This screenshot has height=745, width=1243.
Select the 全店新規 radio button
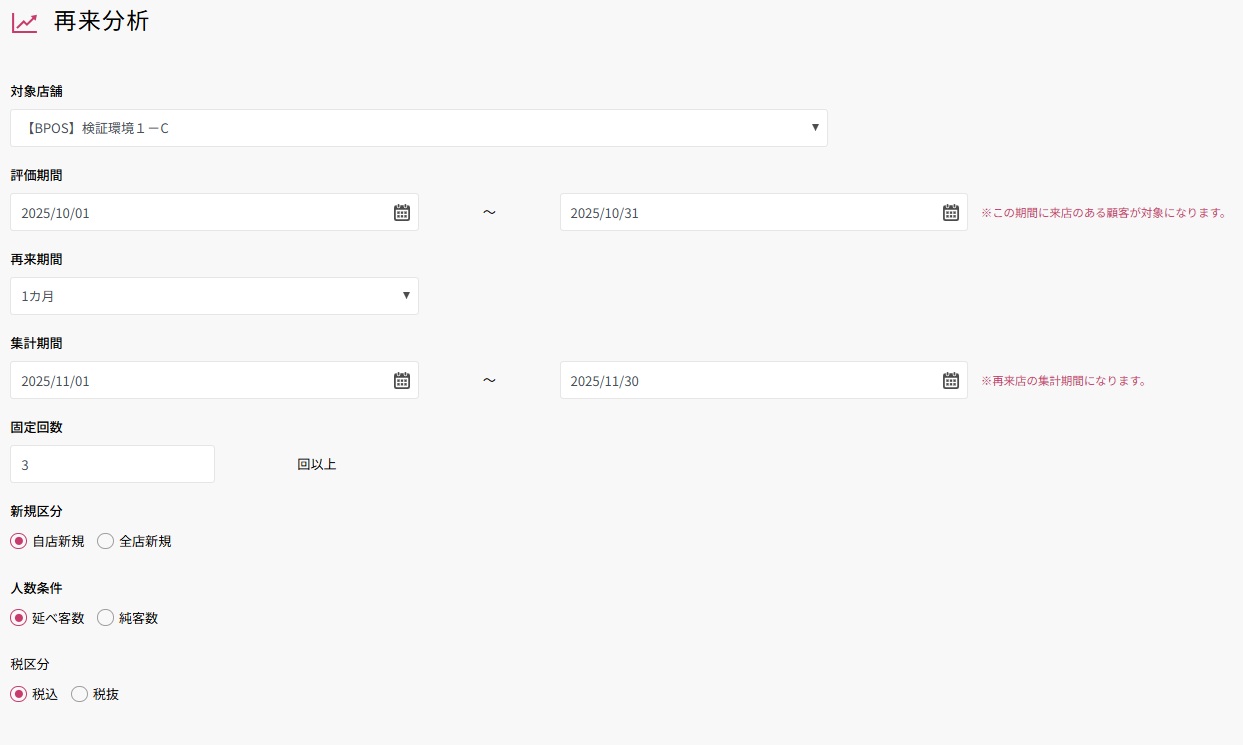tap(106, 541)
